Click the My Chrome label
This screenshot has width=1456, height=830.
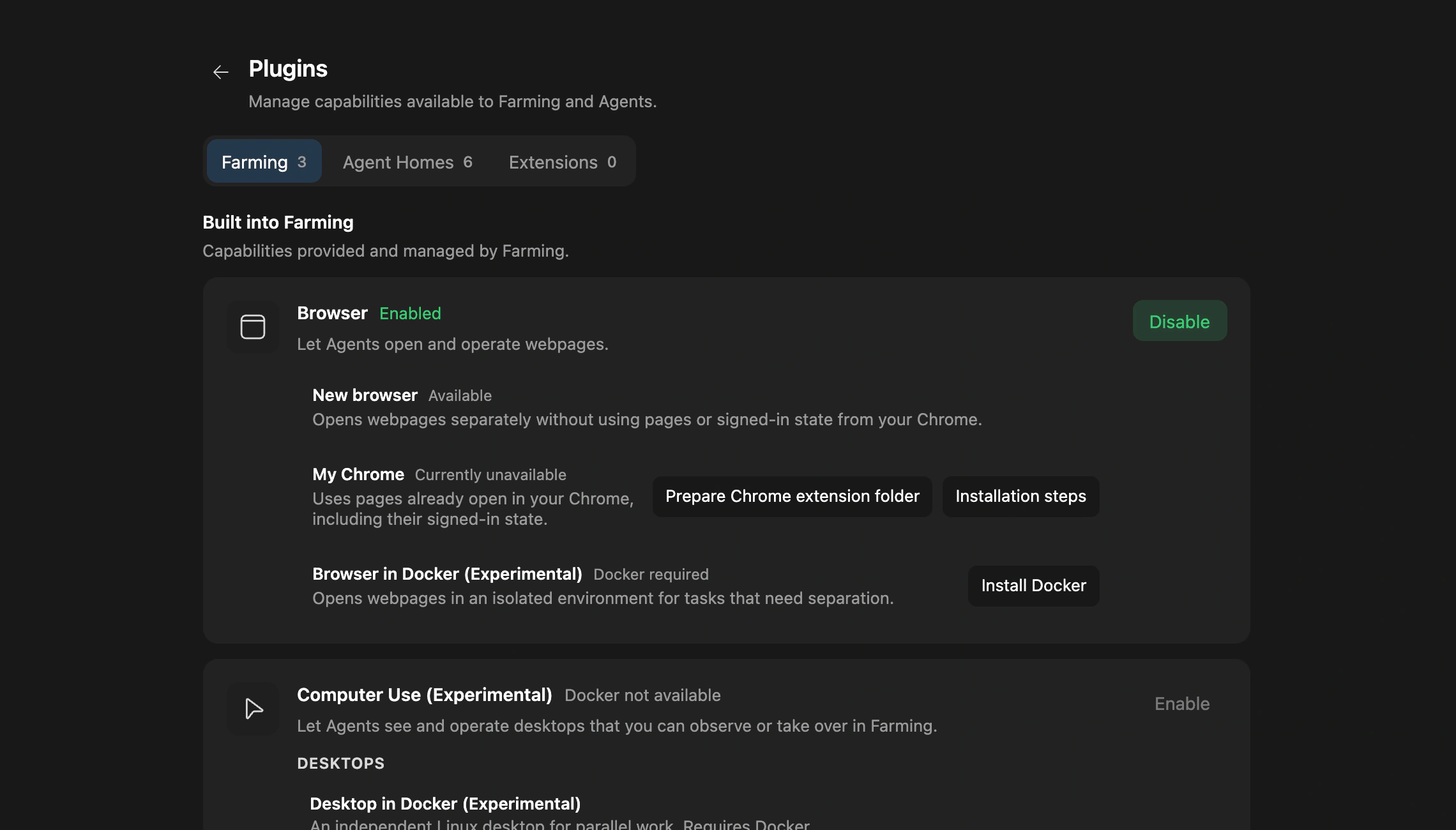point(358,474)
